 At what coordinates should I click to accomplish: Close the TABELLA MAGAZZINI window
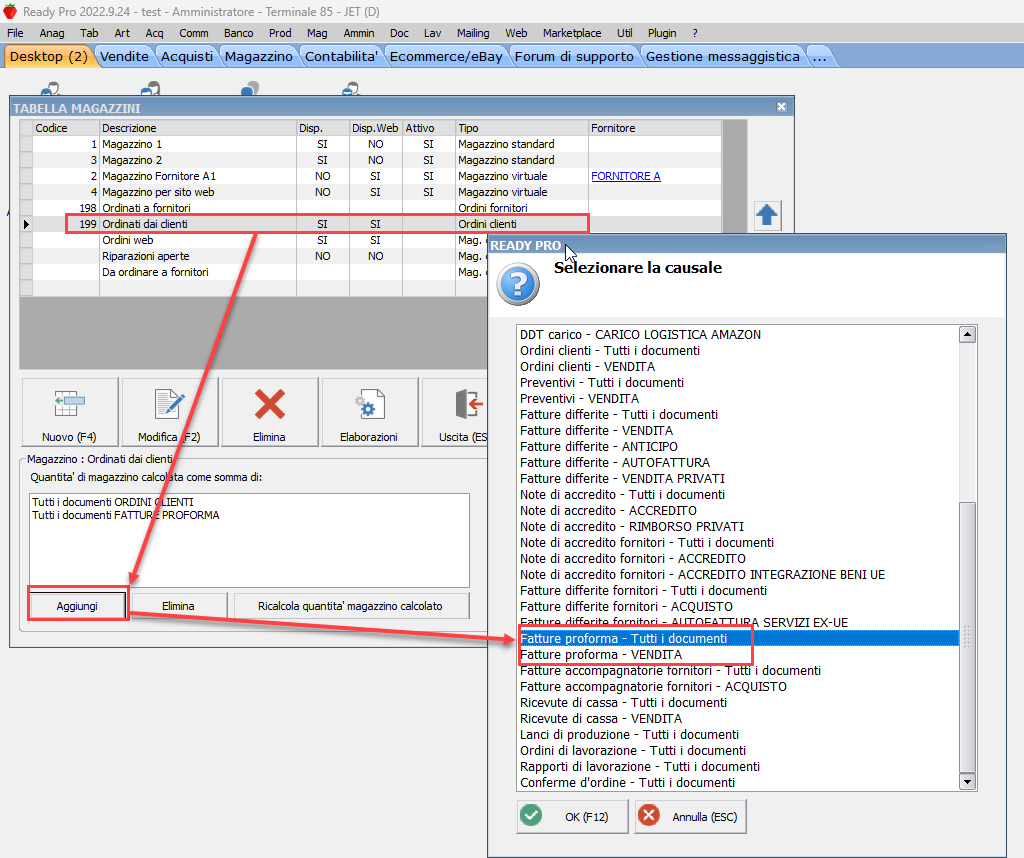click(x=781, y=107)
